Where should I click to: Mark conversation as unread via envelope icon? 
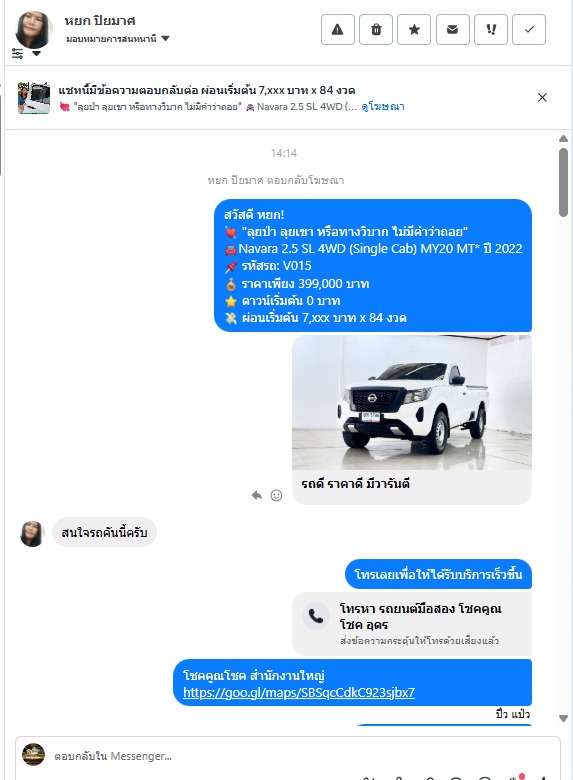453,30
